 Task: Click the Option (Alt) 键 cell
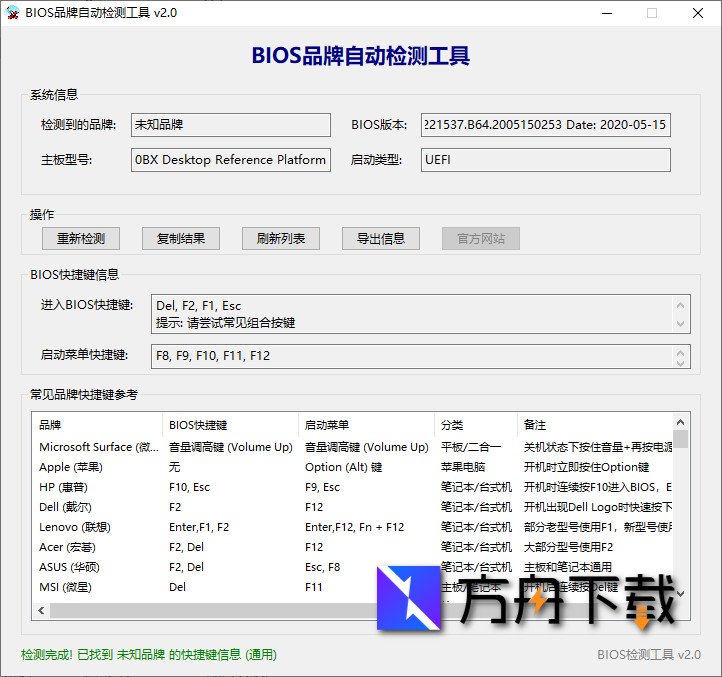pyautogui.click(x=344, y=467)
